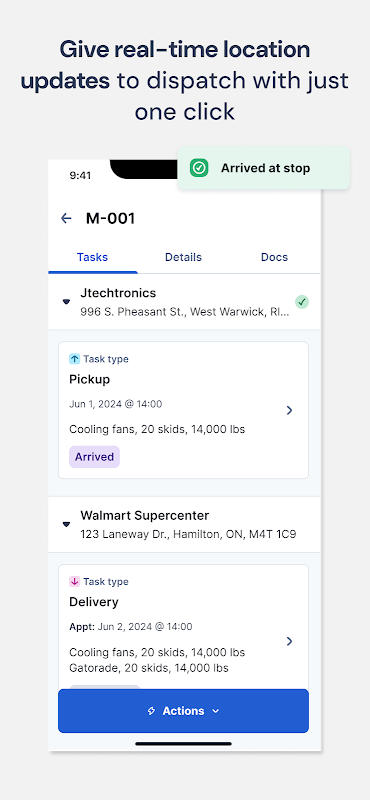This screenshot has height=800, width=370.
Task: Switch to the Details tab
Action: click(183, 257)
